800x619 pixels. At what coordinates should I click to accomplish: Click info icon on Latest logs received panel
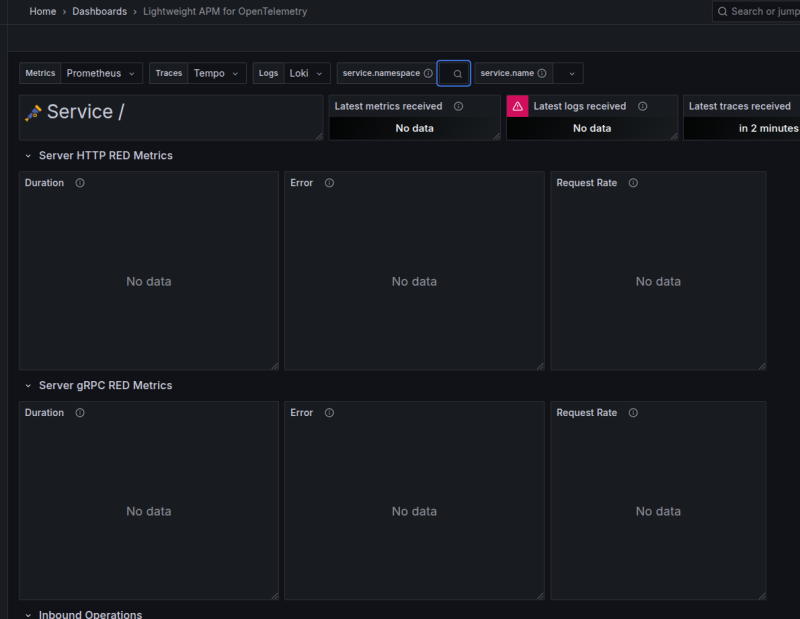point(642,106)
